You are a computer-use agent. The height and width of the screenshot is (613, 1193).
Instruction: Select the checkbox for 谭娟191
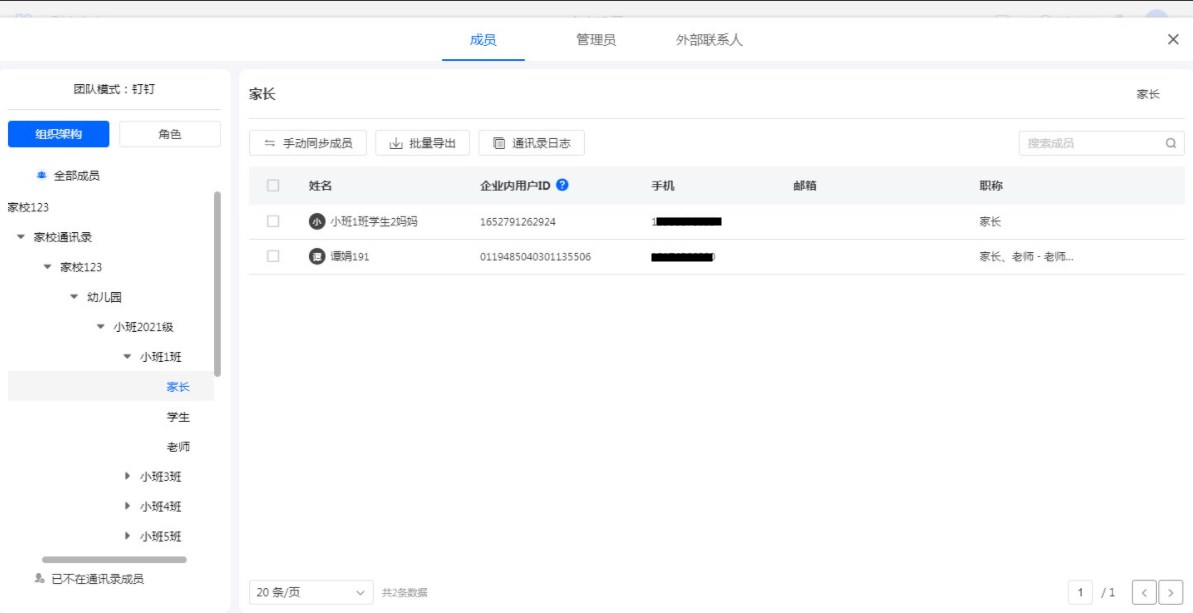pyautogui.click(x=273, y=257)
